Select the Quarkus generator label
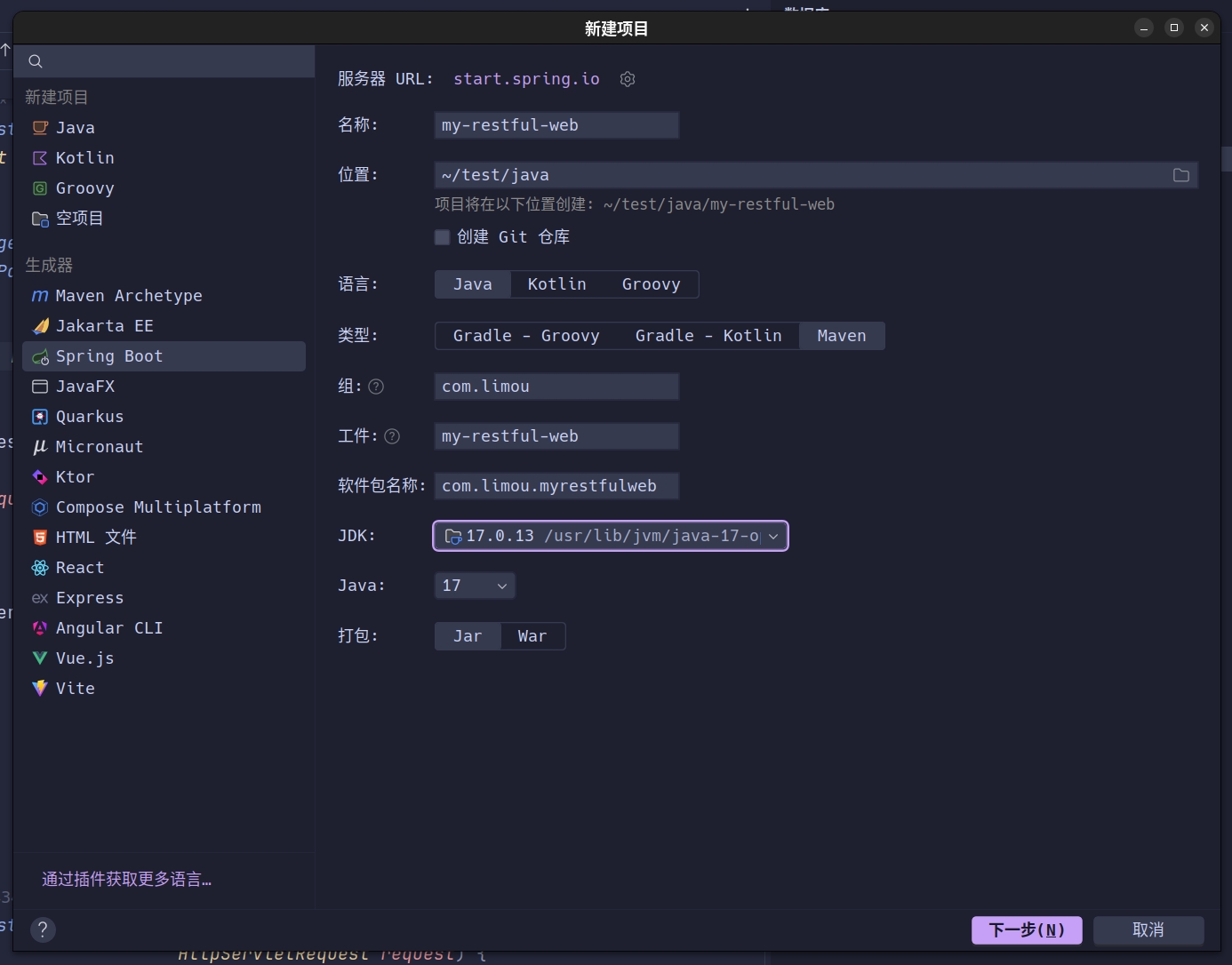The height and width of the screenshot is (965, 1232). click(90, 417)
